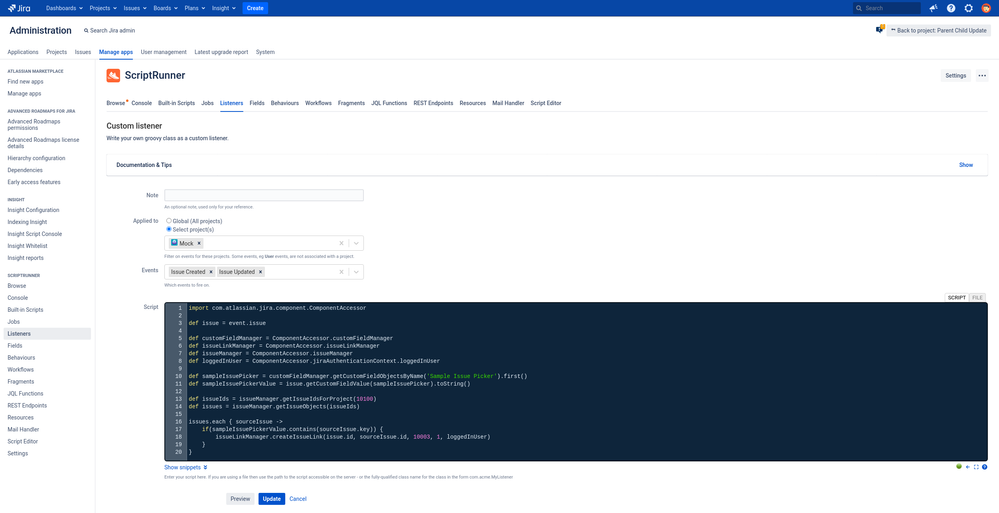Open the projects dropdown arrow
Viewport: 999px width, 513px height.
(x=356, y=243)
